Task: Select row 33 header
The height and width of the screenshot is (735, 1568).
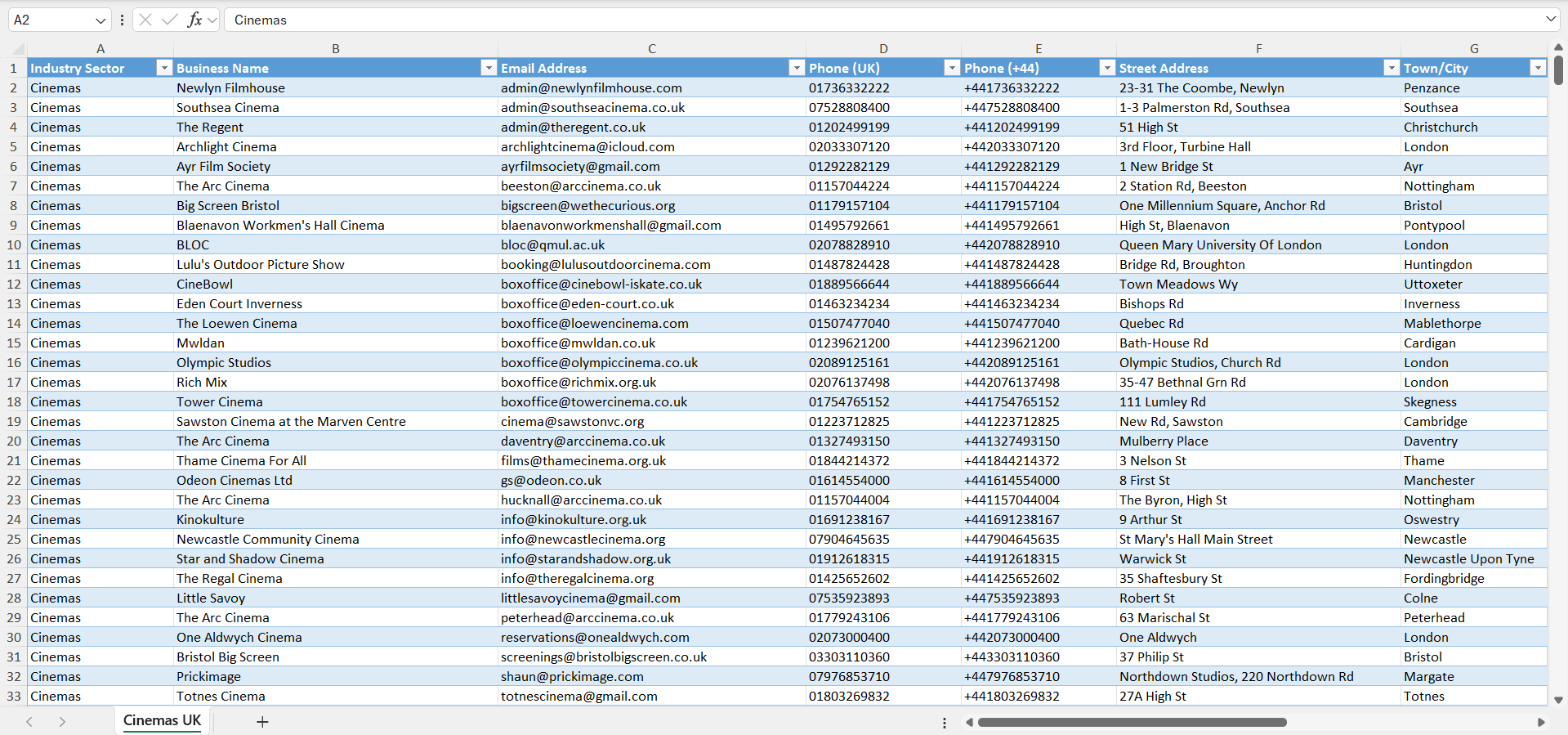Action: coord(14,696)
